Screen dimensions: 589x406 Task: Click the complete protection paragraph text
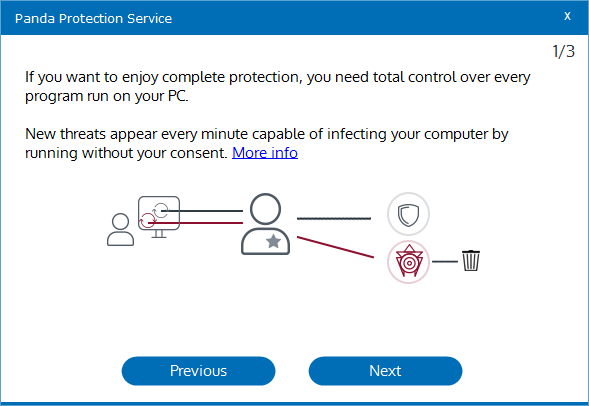click(278, 86)
